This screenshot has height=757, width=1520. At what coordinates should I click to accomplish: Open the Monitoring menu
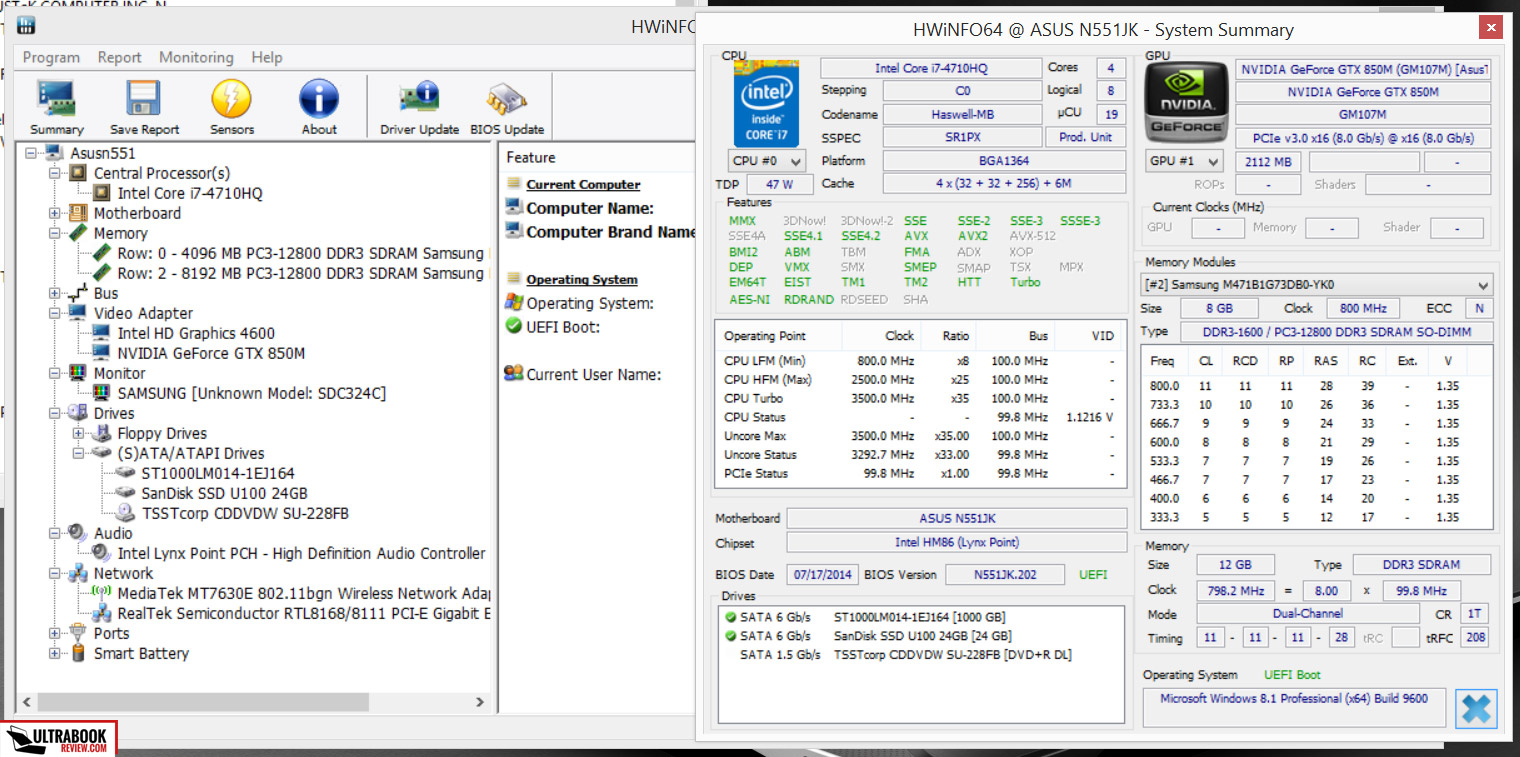tap(196, 57)
